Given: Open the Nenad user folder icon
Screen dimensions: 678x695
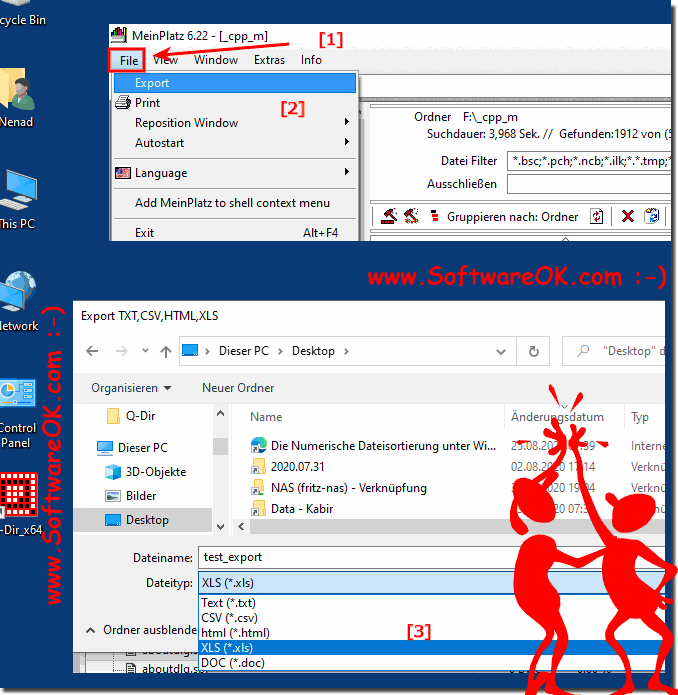Looking at the screenshot, I should (17, 98).
